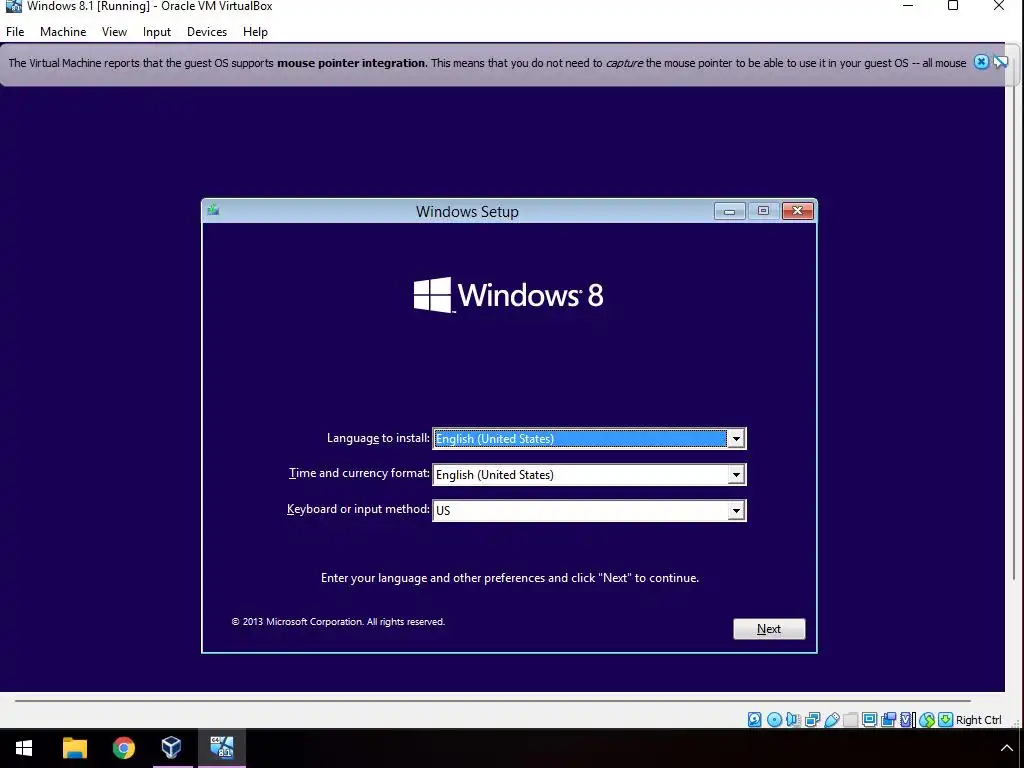Viewport: 1024px width, 768px height.
Task: Open the Windows Start button
Action: pos(24,748)
